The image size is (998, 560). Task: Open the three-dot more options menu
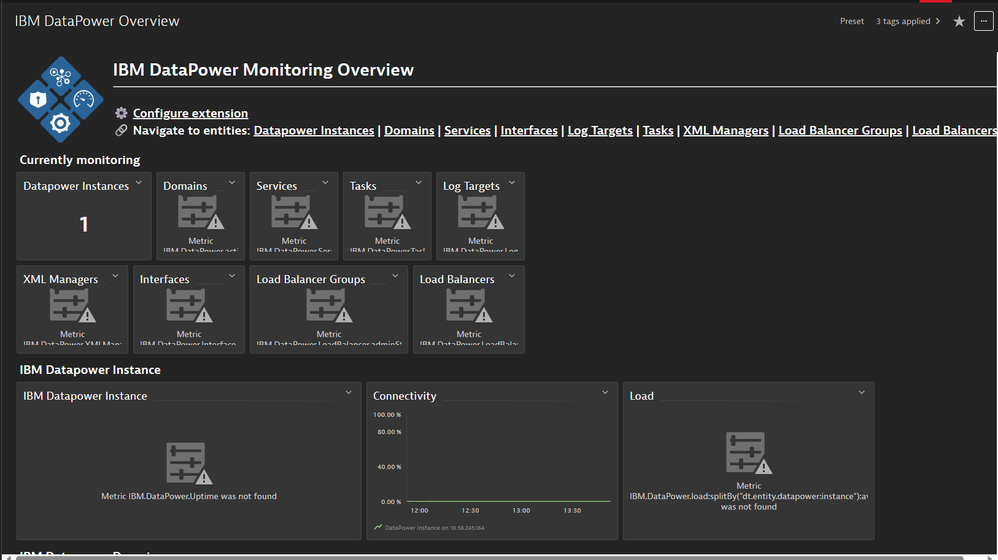click(x=982, y=21)
